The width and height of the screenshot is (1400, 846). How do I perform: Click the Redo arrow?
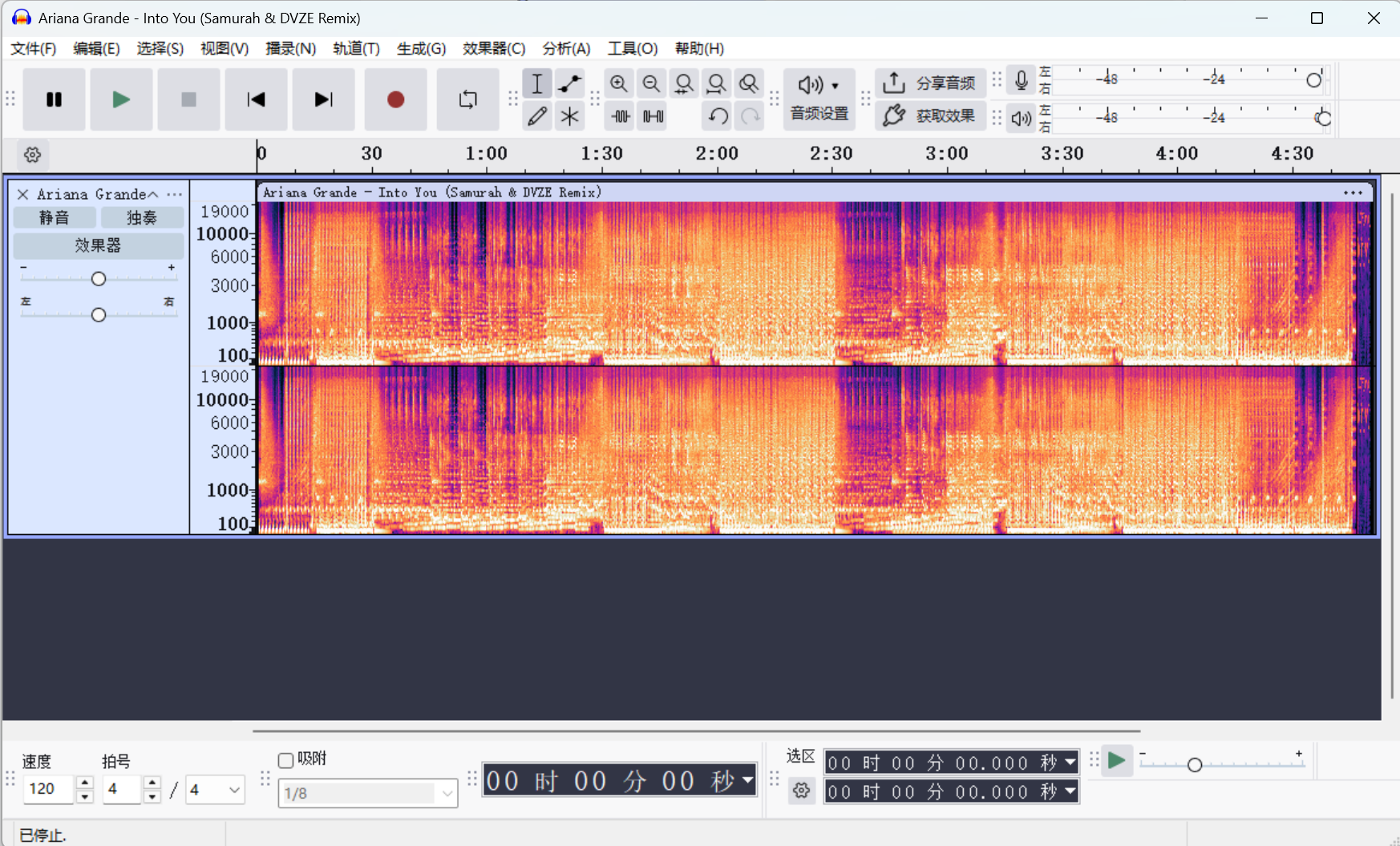tap(750, 116)
